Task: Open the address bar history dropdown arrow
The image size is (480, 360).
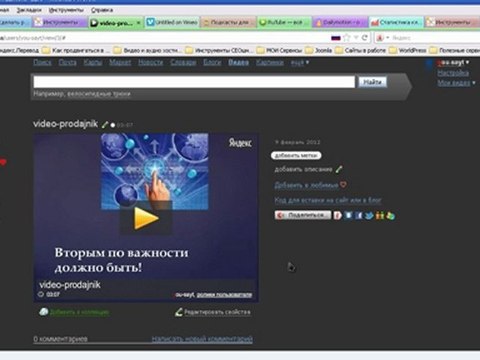Action: (356, 38)
